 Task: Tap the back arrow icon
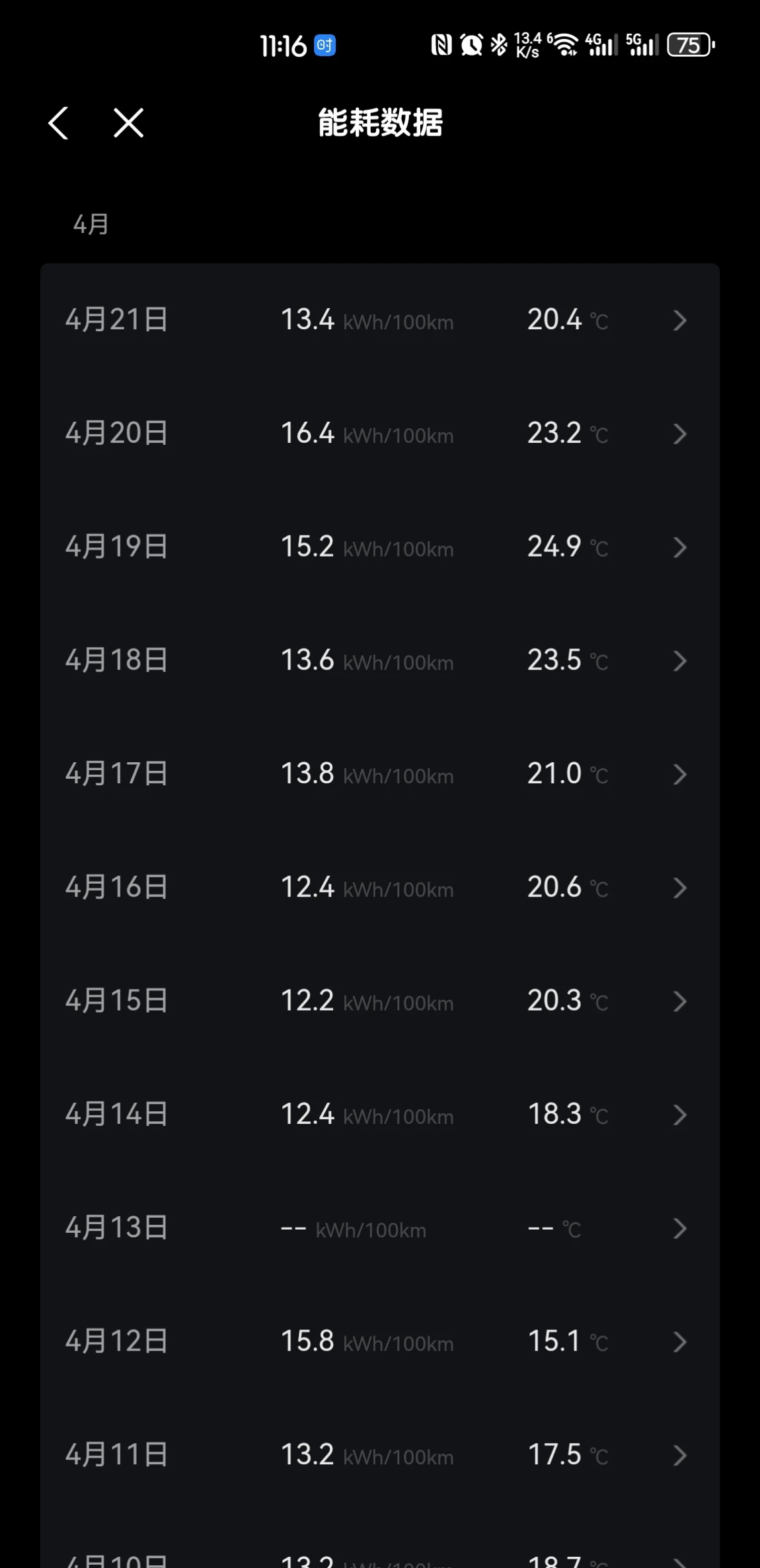[x=58, y=123]
